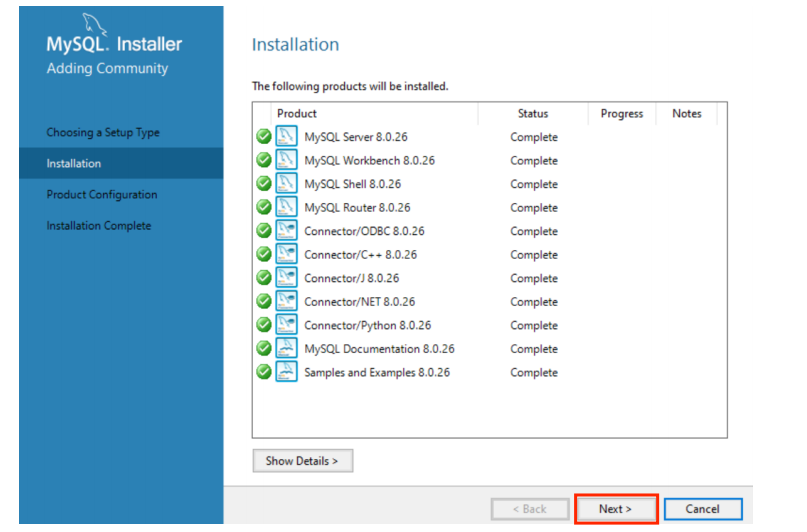Image resolution: width=807 pixels, height=532 pixels.
Task: Click green checkmark beside MySQL Shell
Action: [x=264, y=184]
